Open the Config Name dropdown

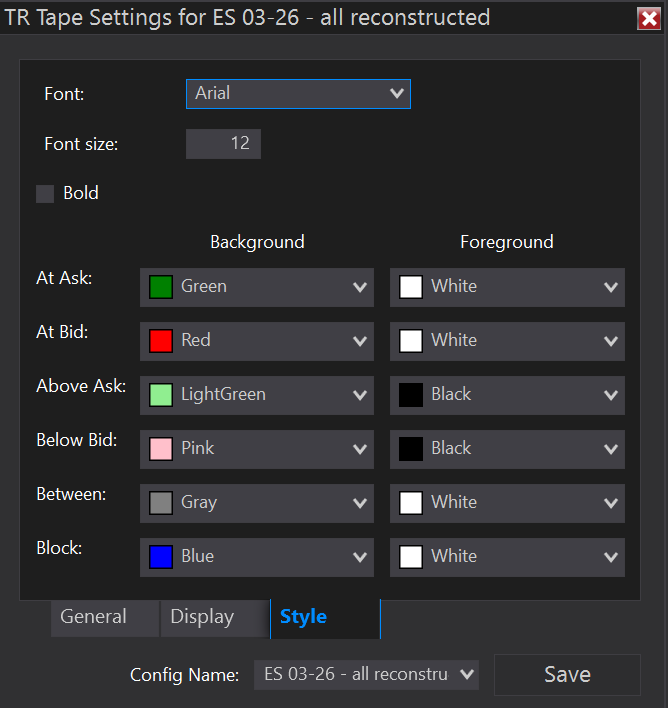point(366,675)
